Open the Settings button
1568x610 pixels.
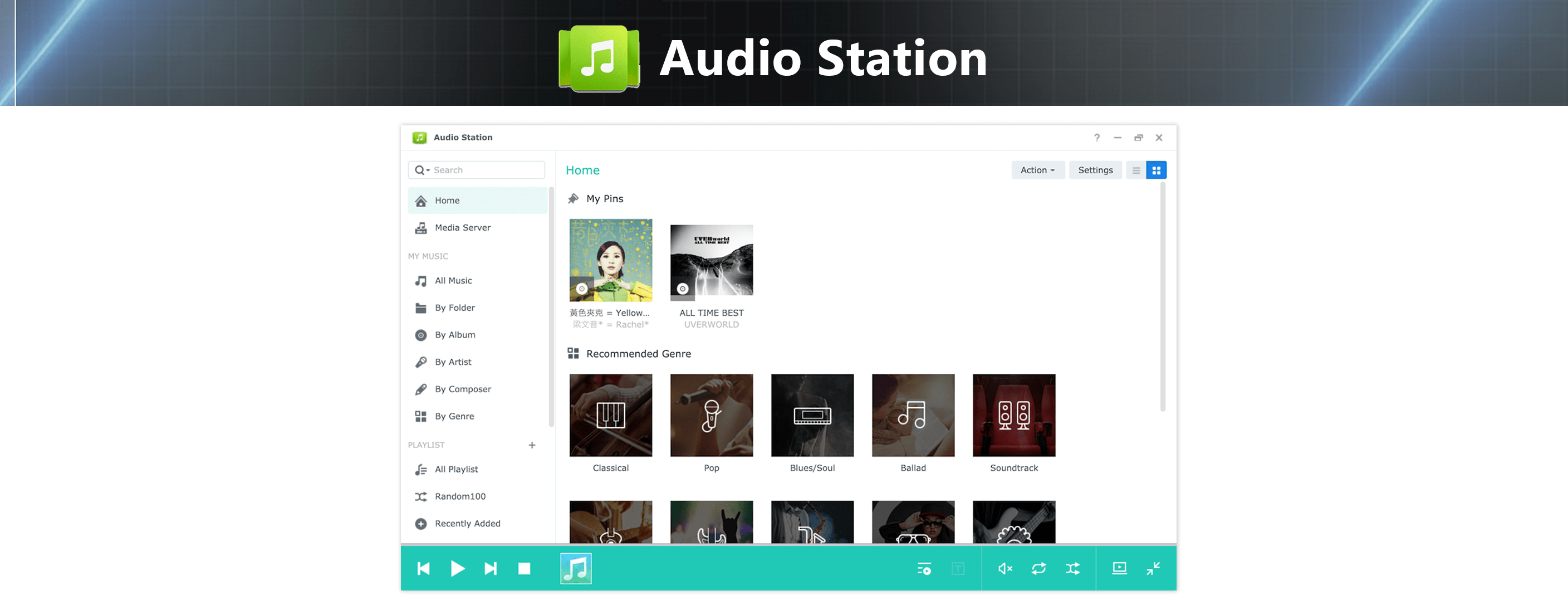1095,170
